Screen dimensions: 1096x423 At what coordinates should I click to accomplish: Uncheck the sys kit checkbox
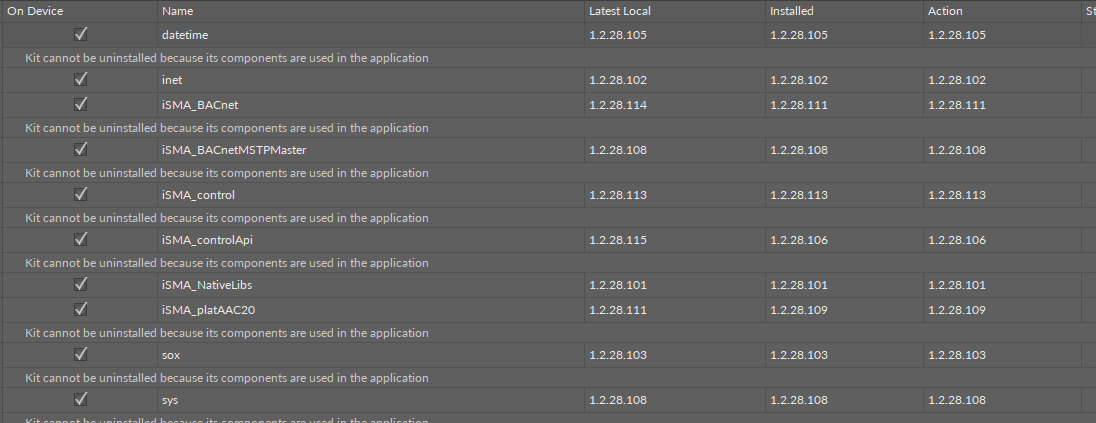click(x=81, y=399)
